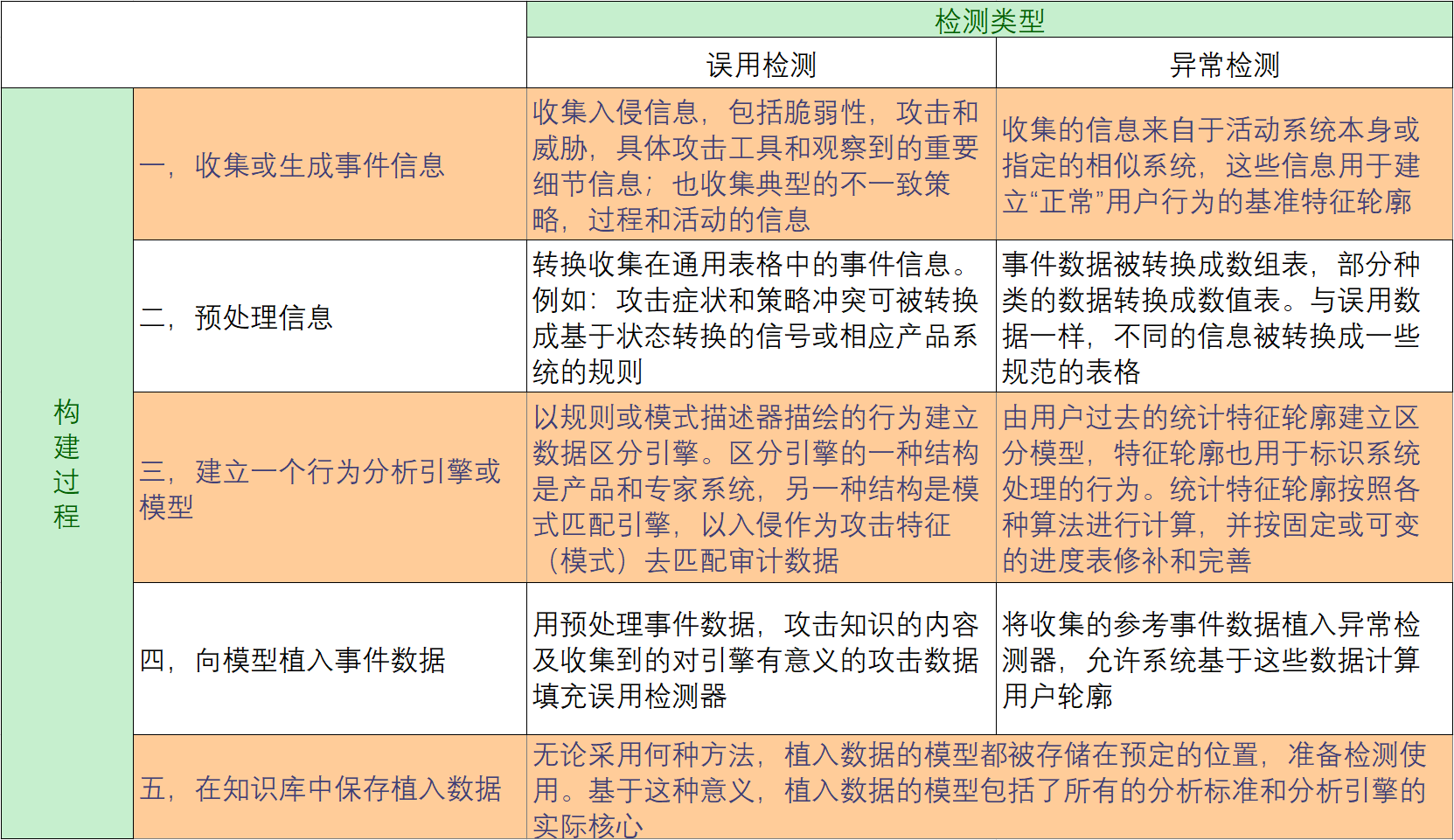Click the 三, 建立一个行为分析引擎或模型 cell
The width and height of the screenshot is (1454, 840).
coord(330,488)
